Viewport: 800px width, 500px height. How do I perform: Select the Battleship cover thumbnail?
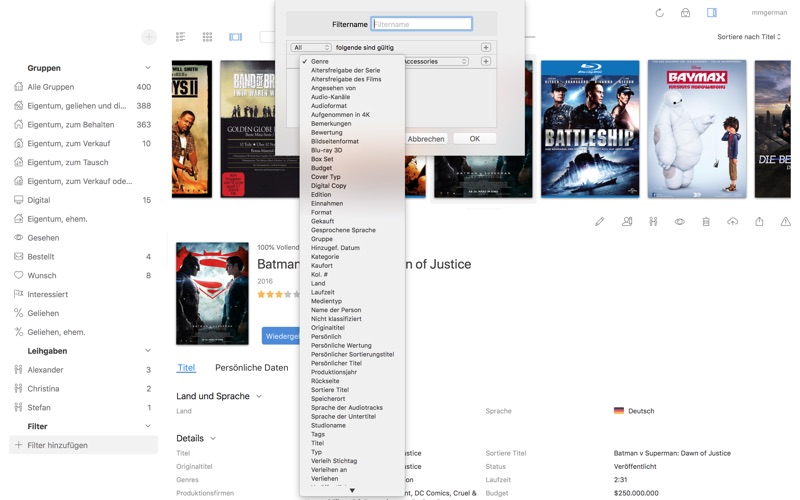coord(590,129)
